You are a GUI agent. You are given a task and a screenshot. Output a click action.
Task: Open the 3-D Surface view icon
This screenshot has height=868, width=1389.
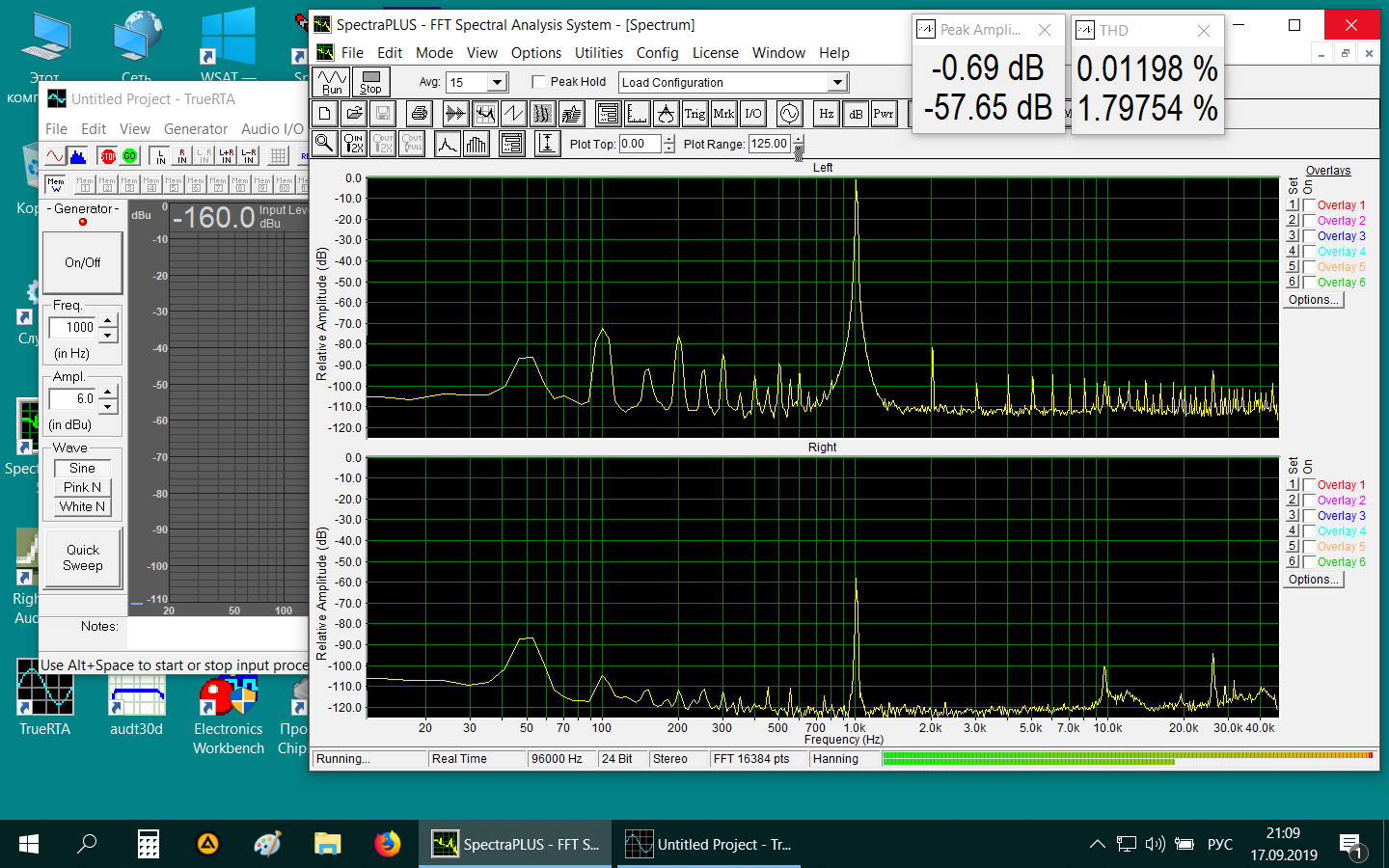tap(571, 114)
